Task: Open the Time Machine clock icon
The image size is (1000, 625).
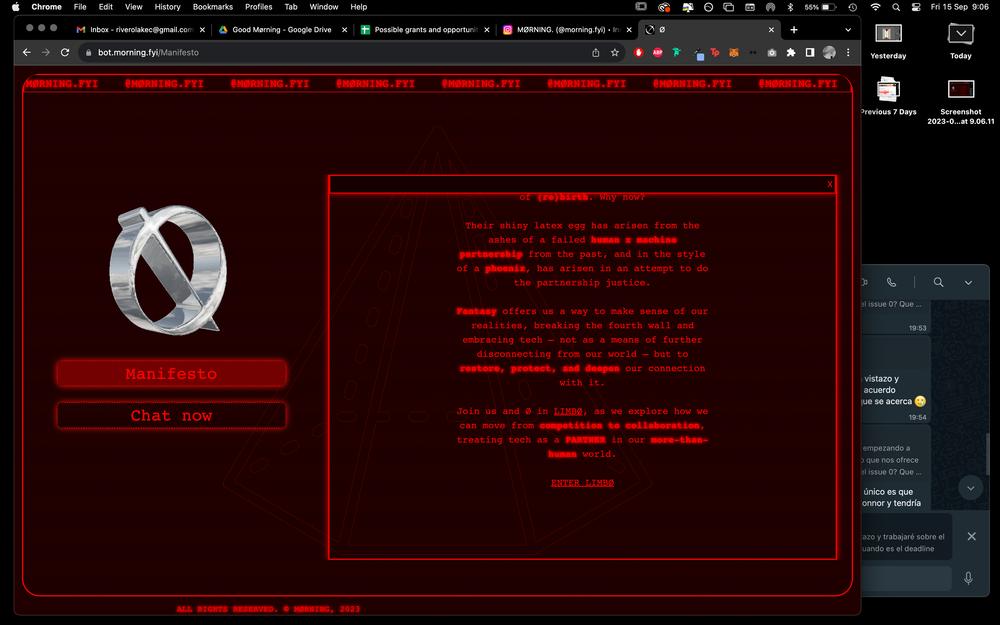Action: 853,7
